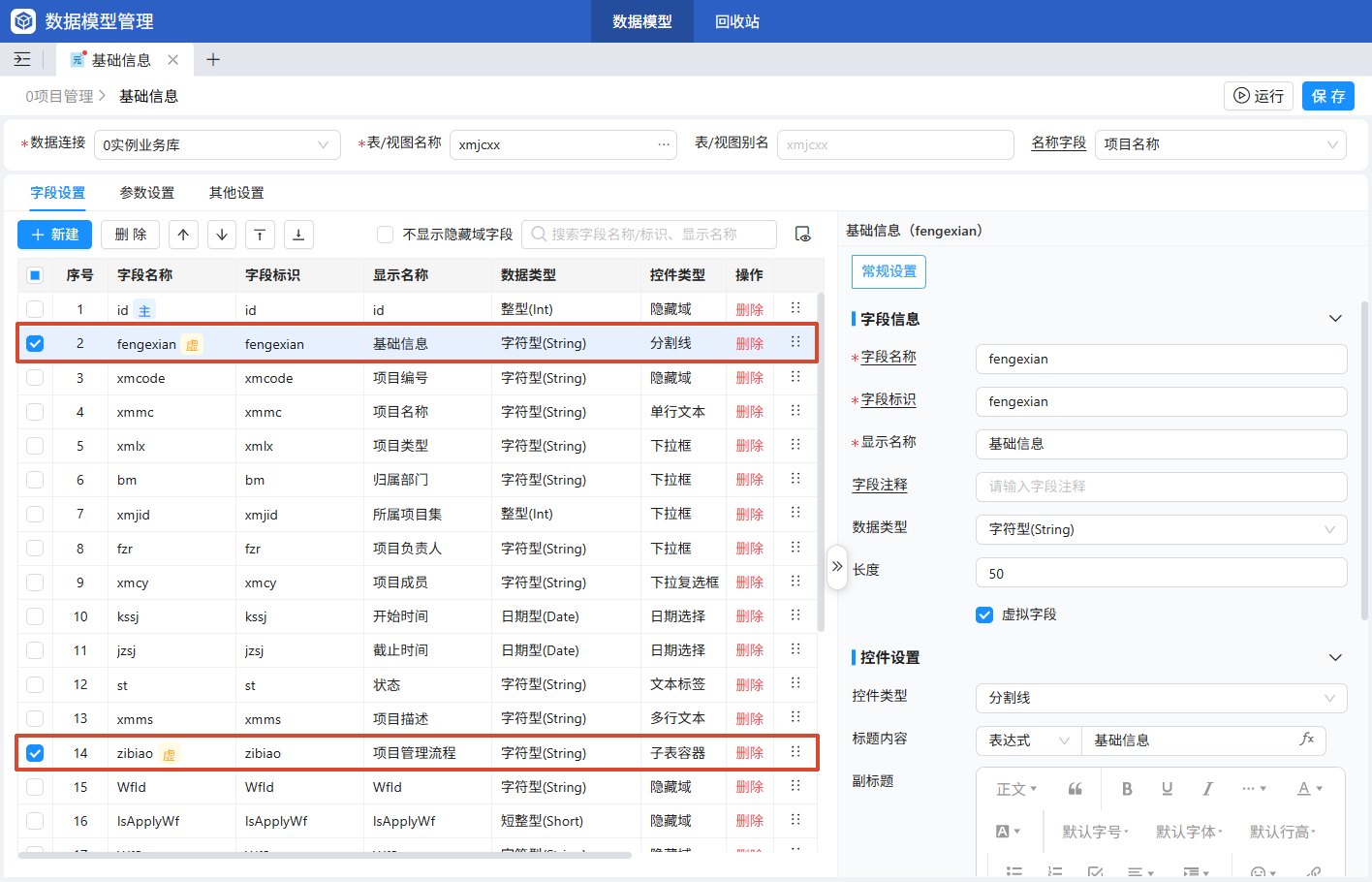Apply bold in subtitle editor

(1127, 789)
